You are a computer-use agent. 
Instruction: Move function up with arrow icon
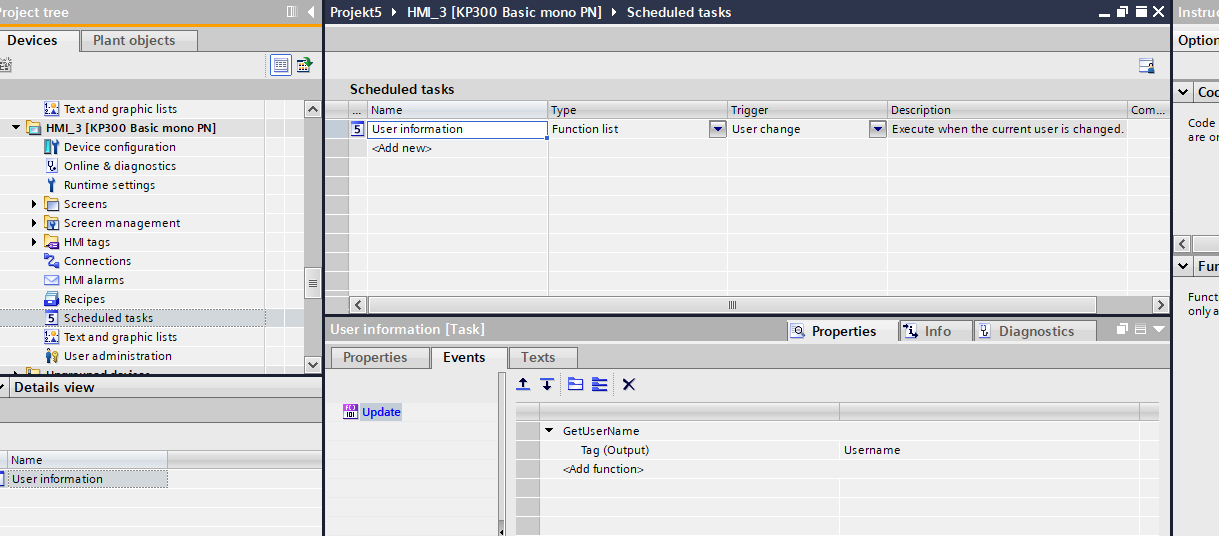tap(523, 384)
